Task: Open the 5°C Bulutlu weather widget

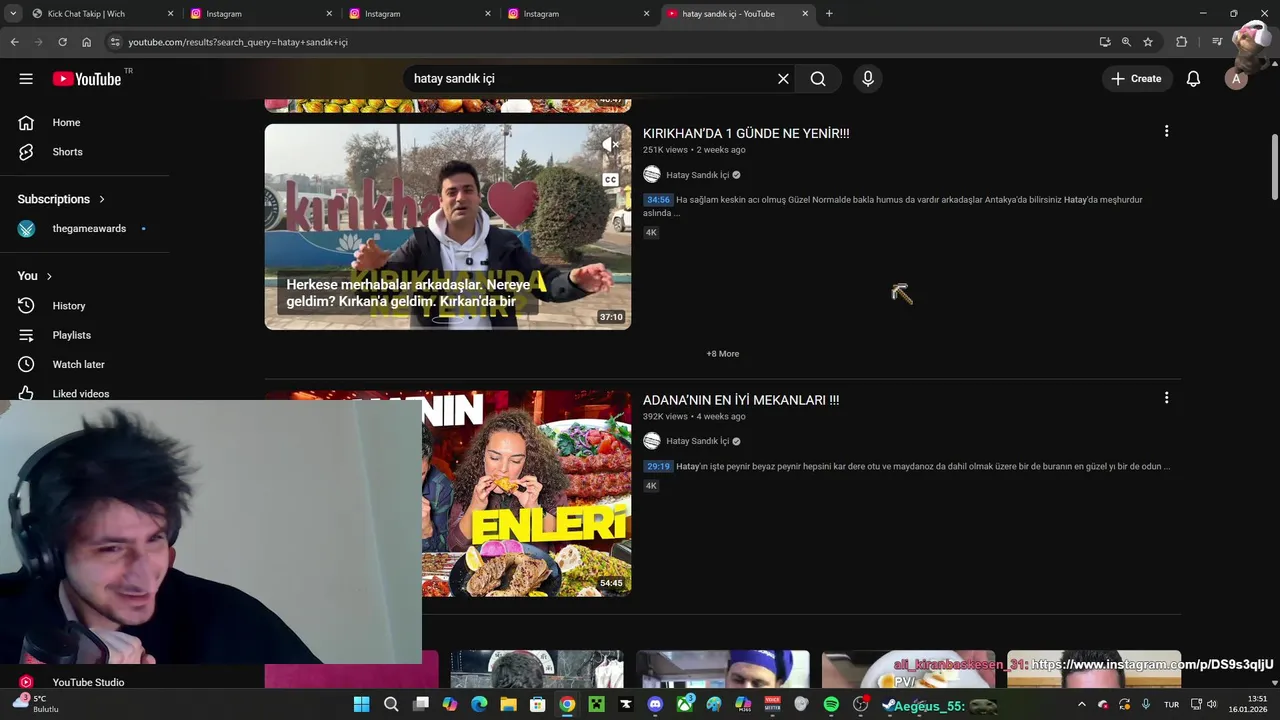Action: click(x=36, y=704)
